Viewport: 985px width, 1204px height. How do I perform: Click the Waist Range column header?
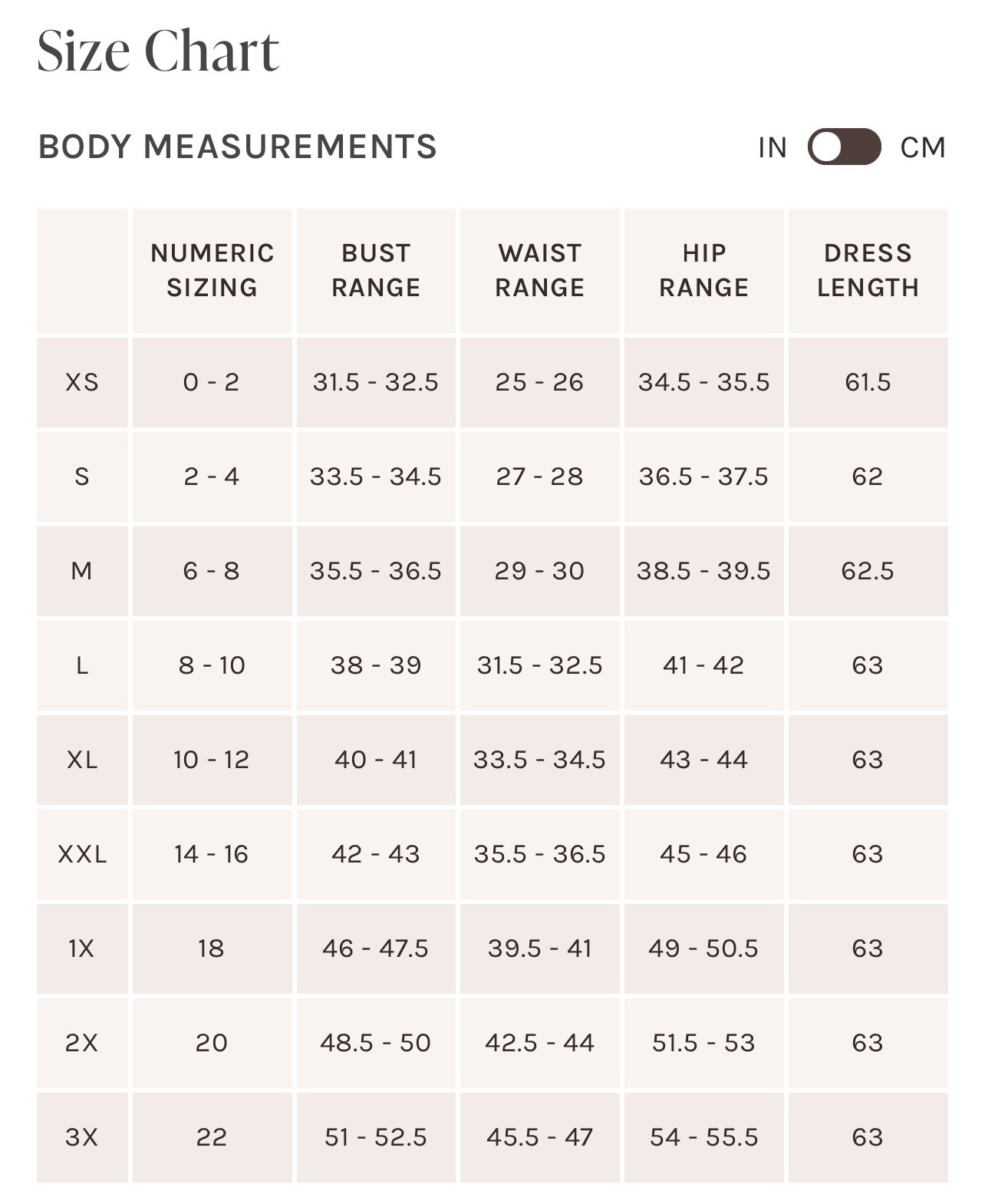pyautogui.click(x=540, y=270)
